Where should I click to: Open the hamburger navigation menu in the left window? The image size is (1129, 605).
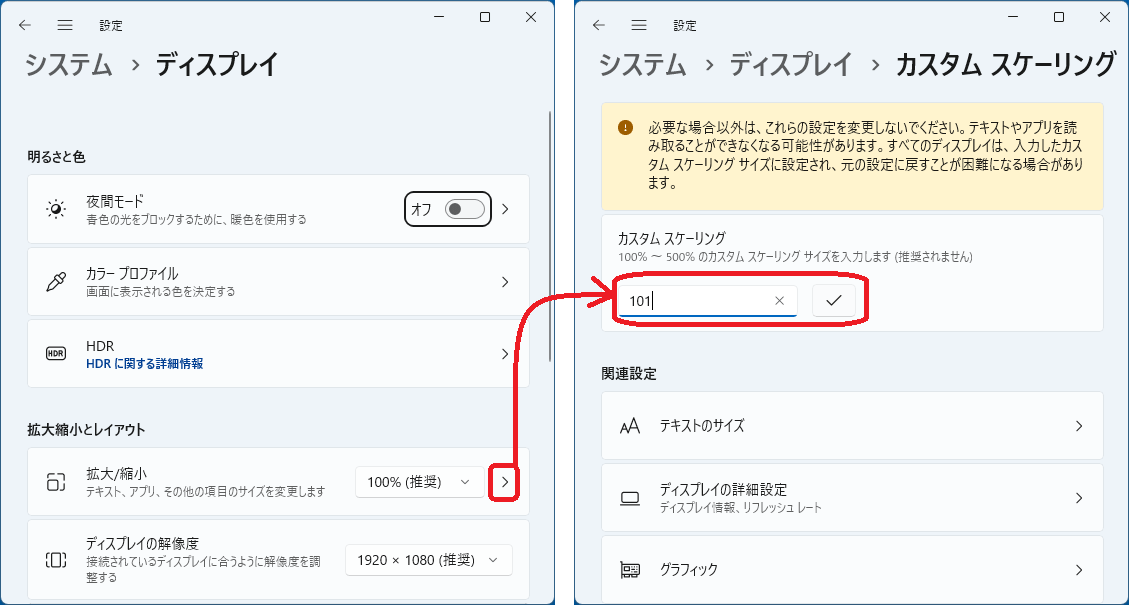(x=65, y=25)
